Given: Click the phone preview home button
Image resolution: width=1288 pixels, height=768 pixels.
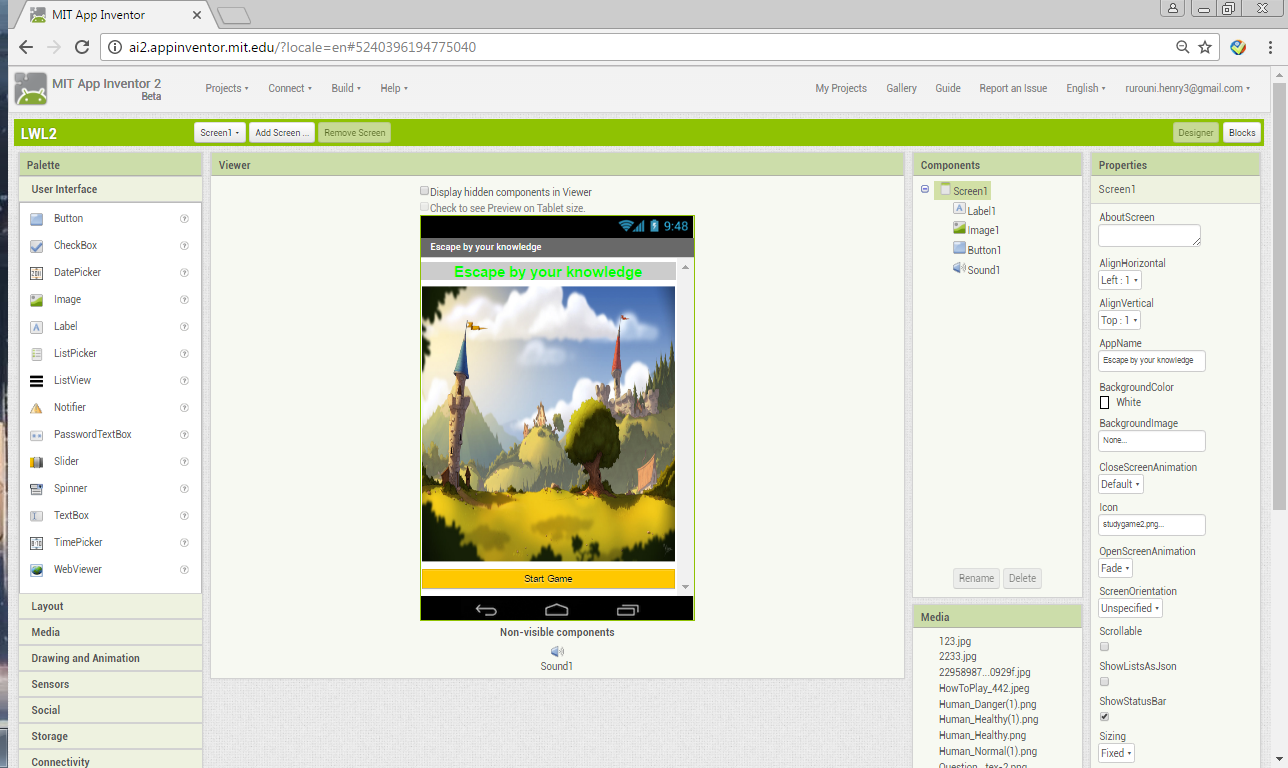Looking at the screenshot, I should [x=557, y=609].
